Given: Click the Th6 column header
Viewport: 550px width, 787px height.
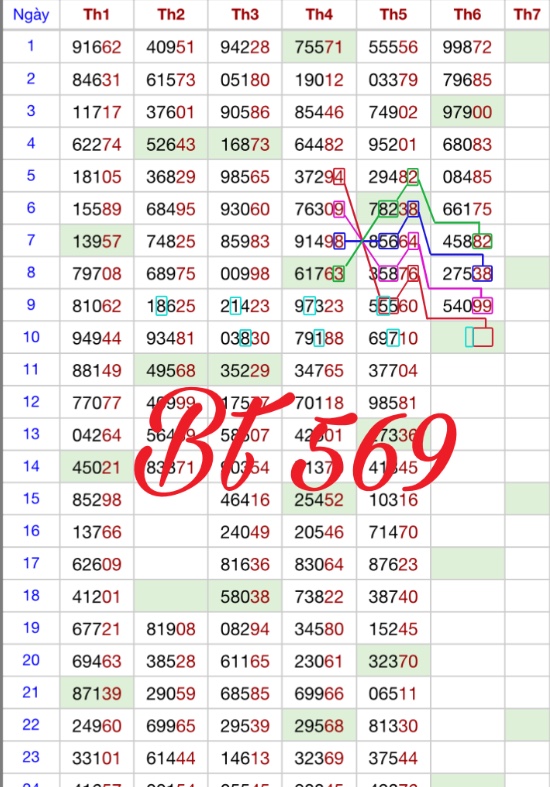Looking at the screenshot, I should point(467,15).
